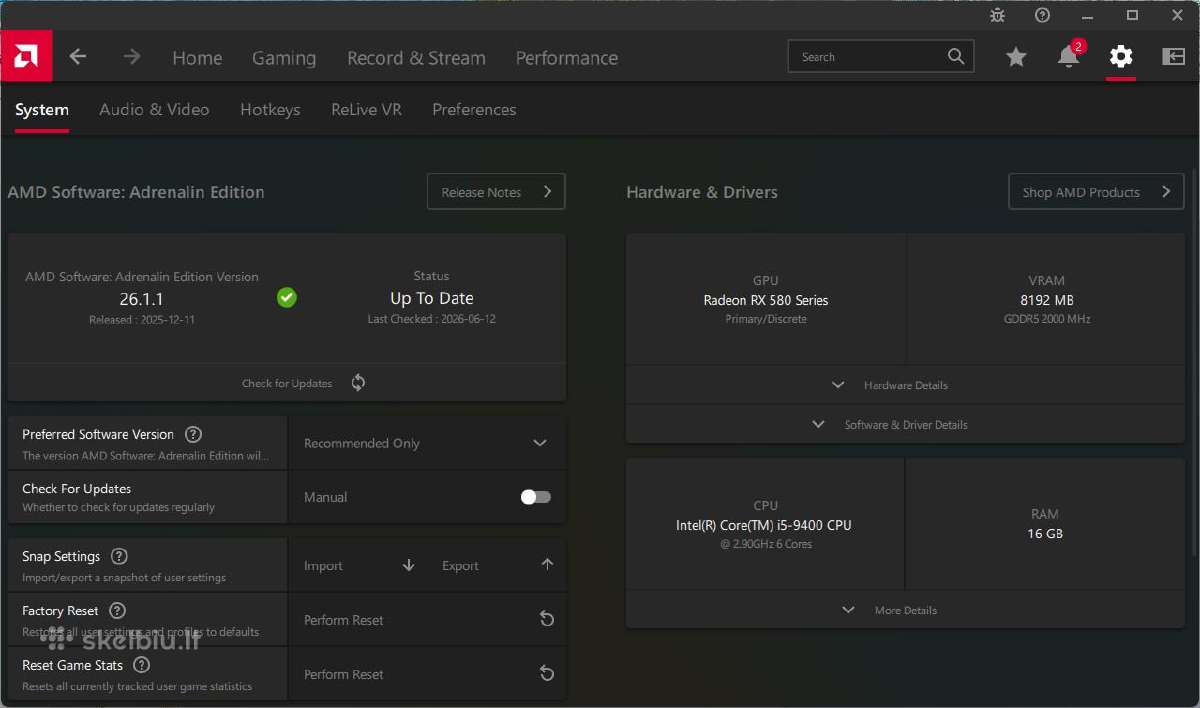Open help icon for Snap Settings
This screenshot has height=708, width=1200.
119,556
